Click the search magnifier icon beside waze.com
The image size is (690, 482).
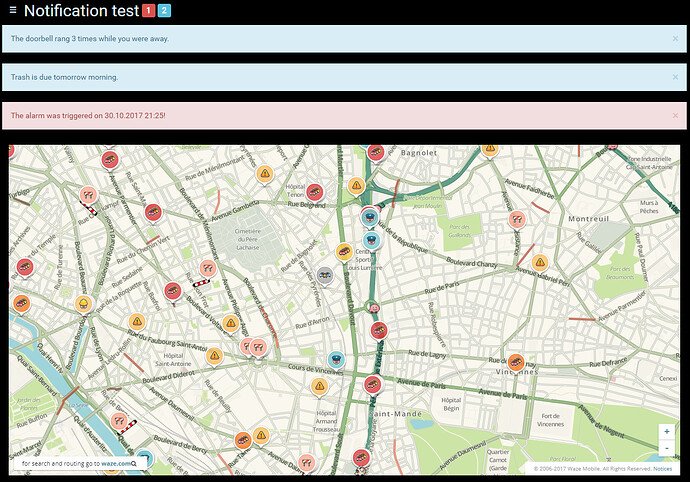coord(134,464)
